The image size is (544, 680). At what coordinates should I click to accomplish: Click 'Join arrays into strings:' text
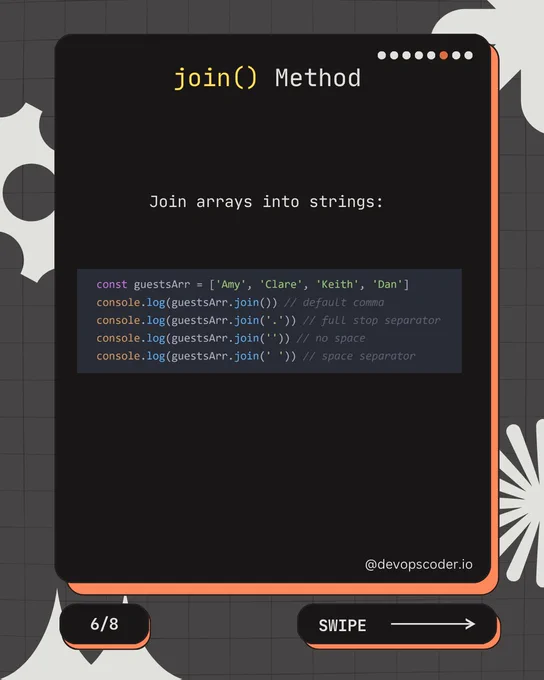click(x=266, y=202)
